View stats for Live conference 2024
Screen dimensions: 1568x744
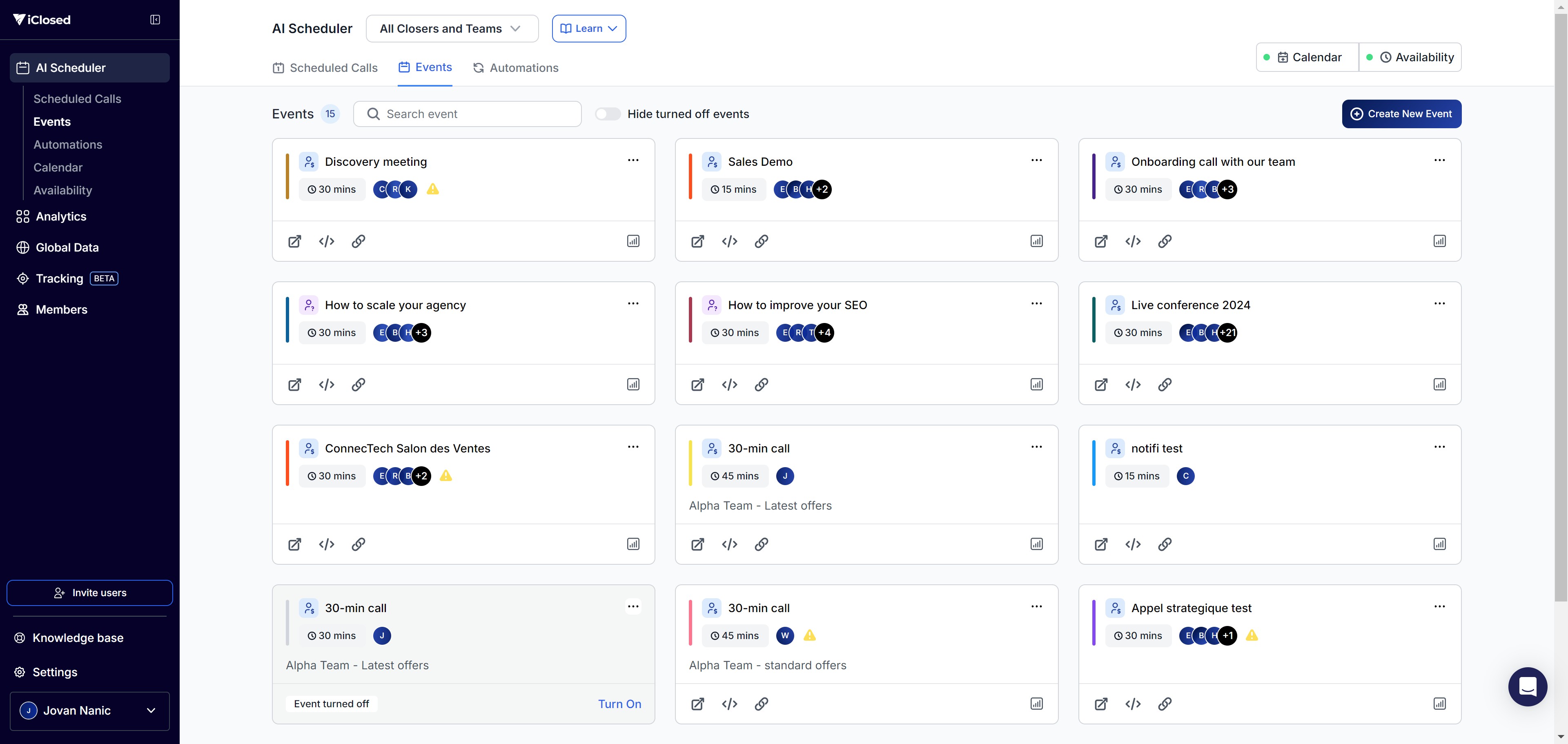click(1439, 384)
